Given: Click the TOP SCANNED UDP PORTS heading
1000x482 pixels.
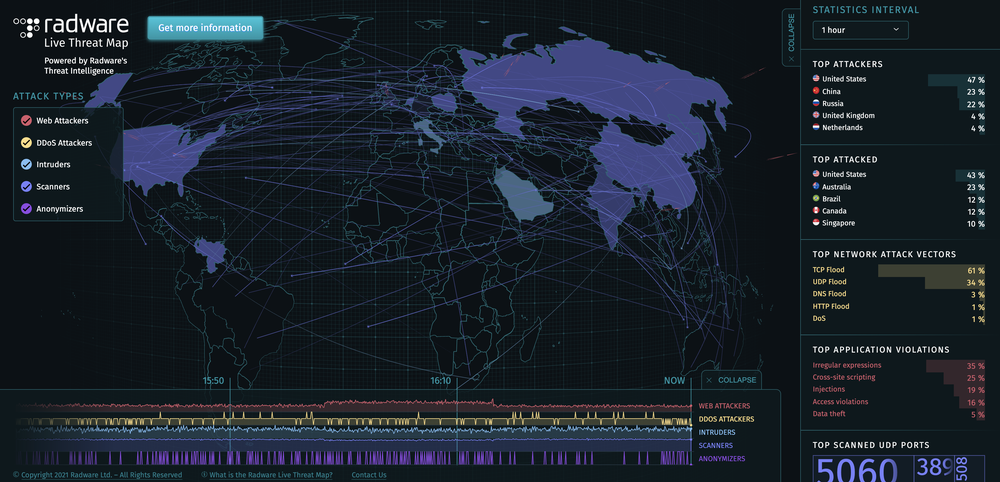Looking at the screenshot, I should pyautogui.click(x=871, y=445).
